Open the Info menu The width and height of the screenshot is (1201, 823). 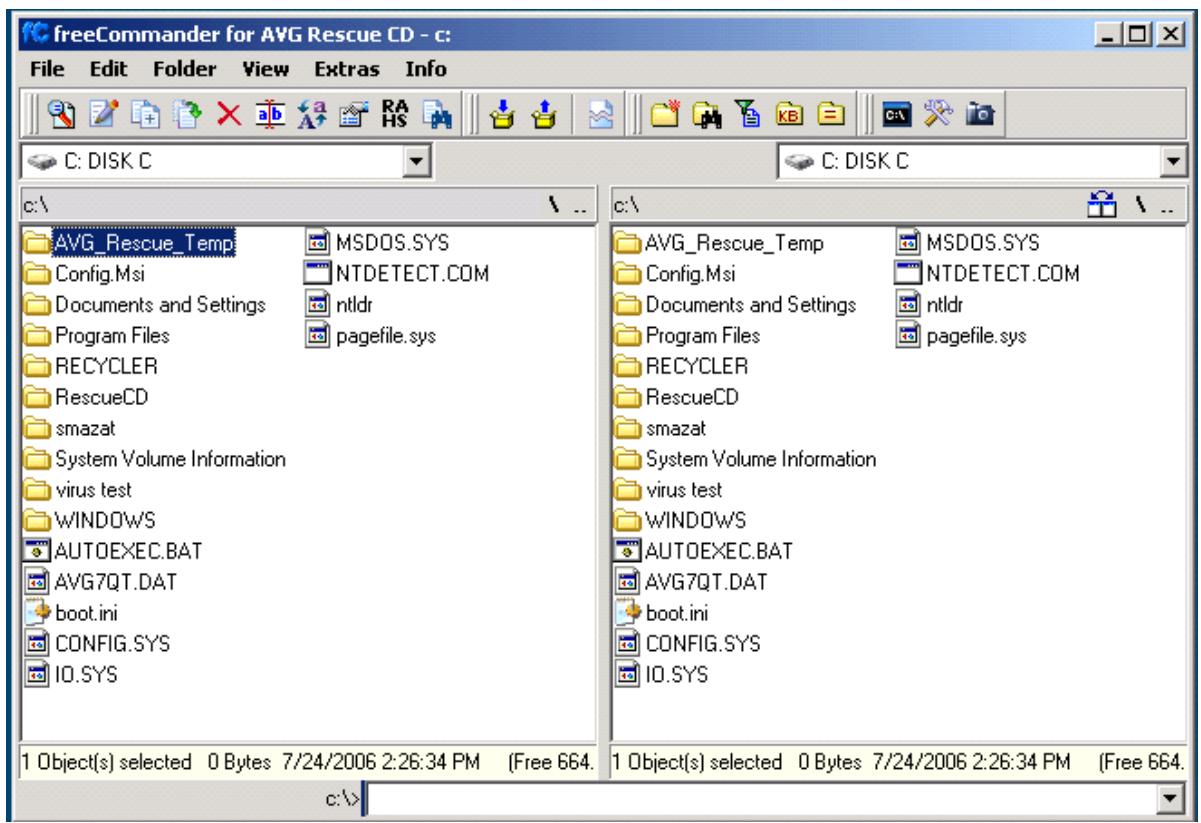pyautogui.click(x=425, y=70)
